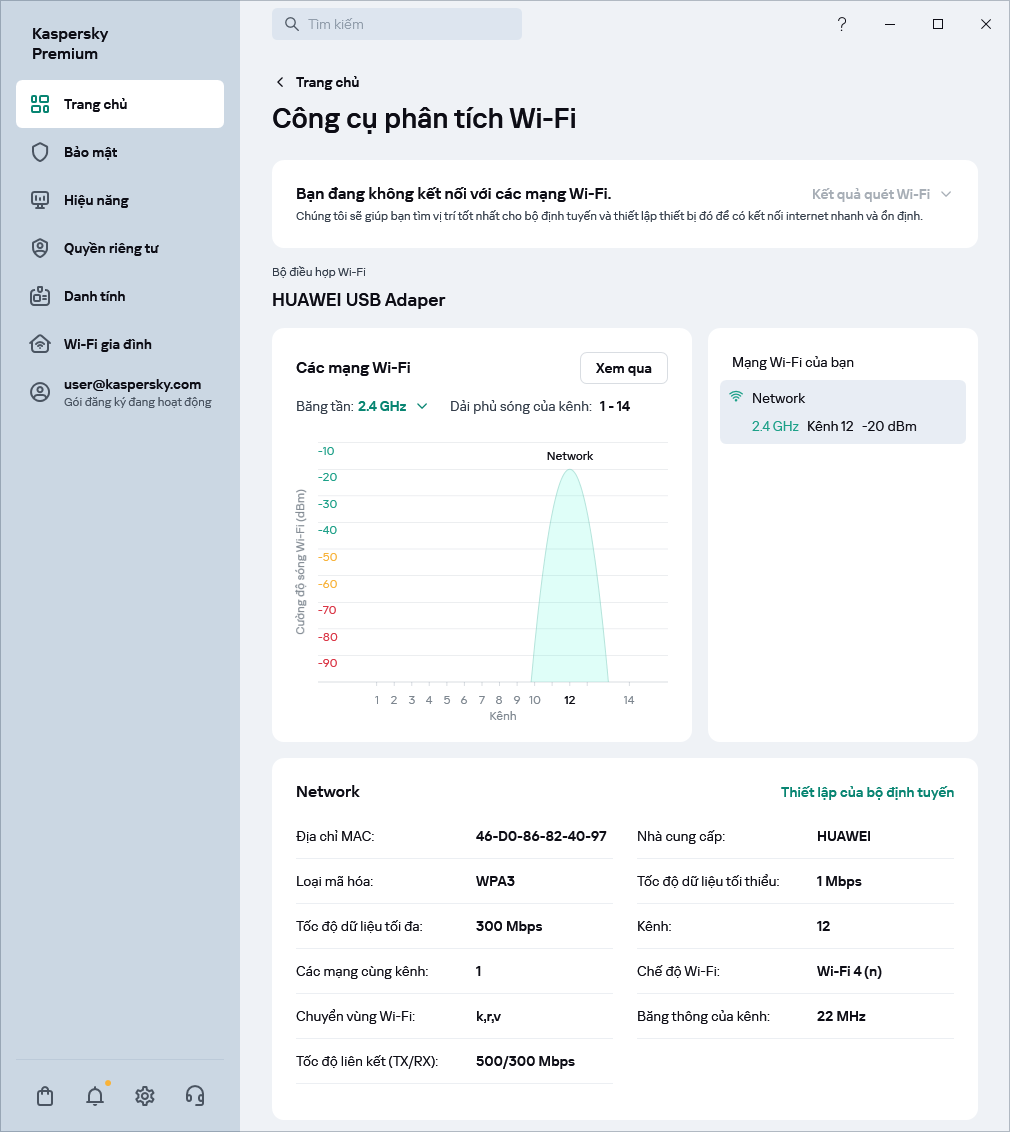Click the help question mark icon

click(x=842, y=24)
